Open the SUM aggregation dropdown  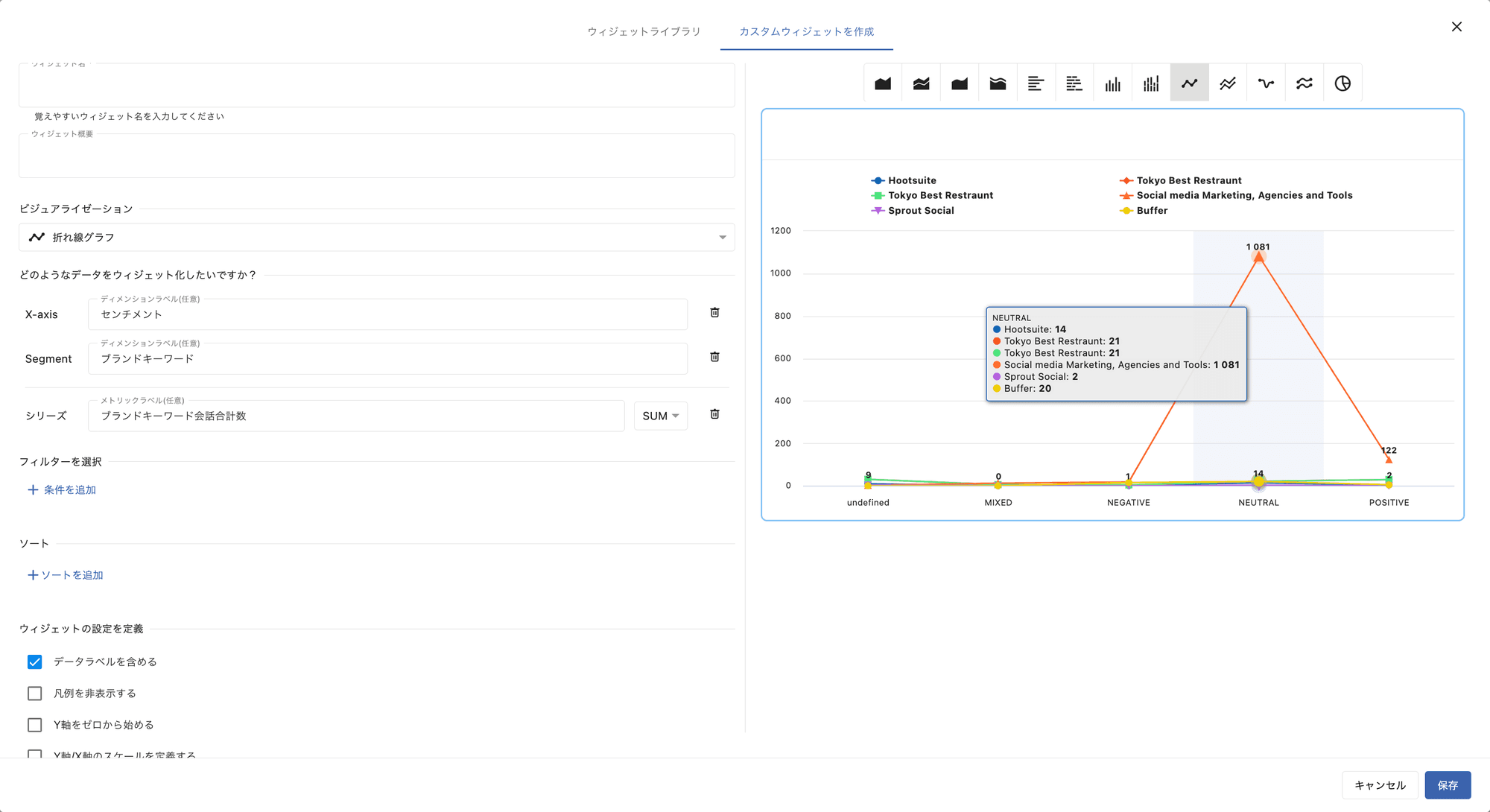click(660, 416)
